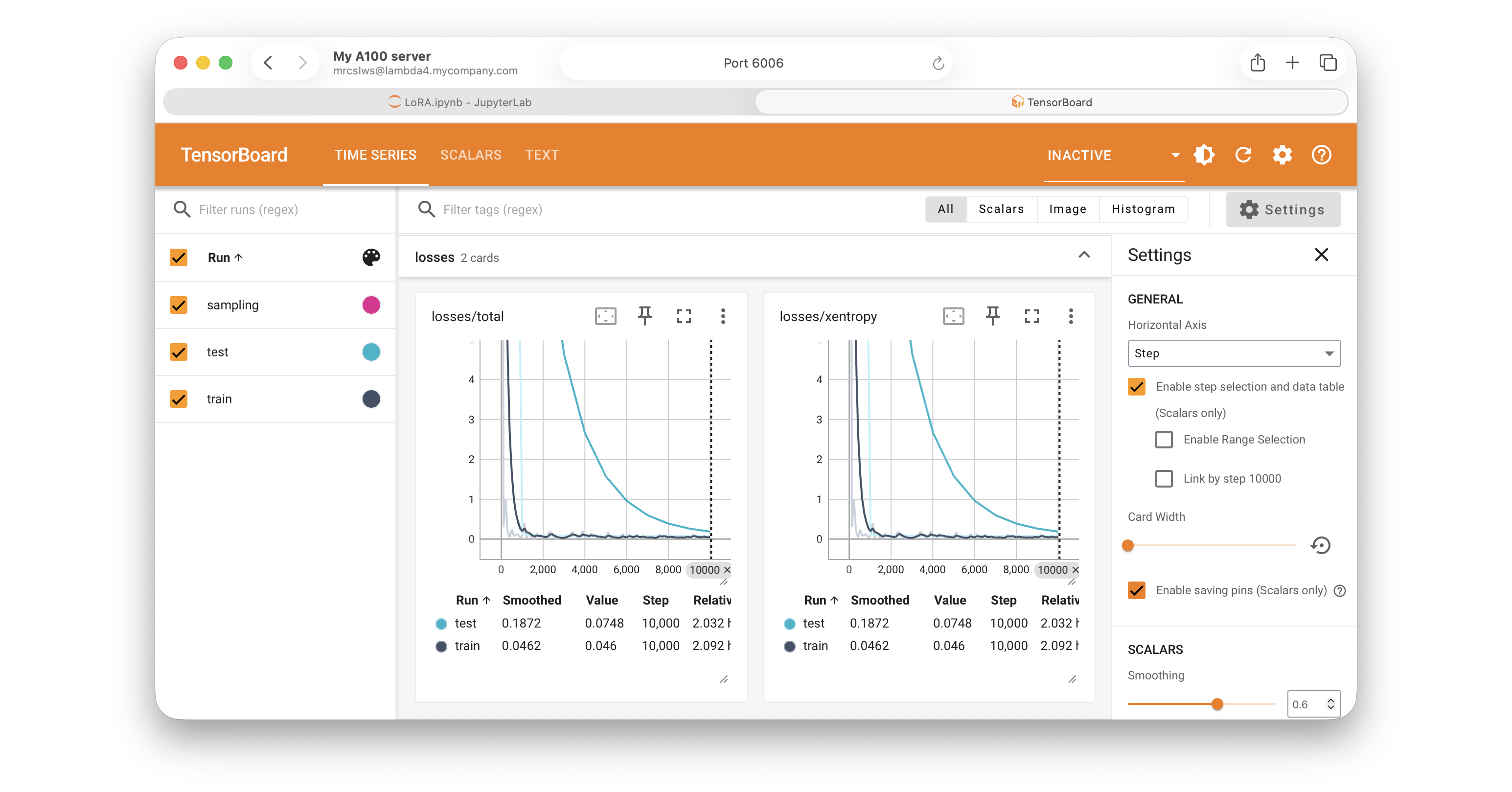Uncheck the sampling run checkbox
The image size is (1512, 792).
click(x=179, y=304)
